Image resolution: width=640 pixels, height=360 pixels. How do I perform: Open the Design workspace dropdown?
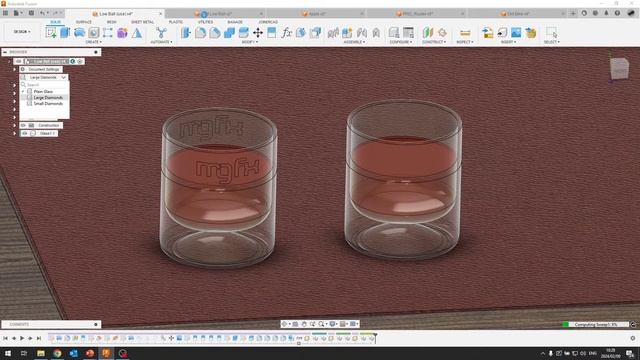tap(22, 31)
